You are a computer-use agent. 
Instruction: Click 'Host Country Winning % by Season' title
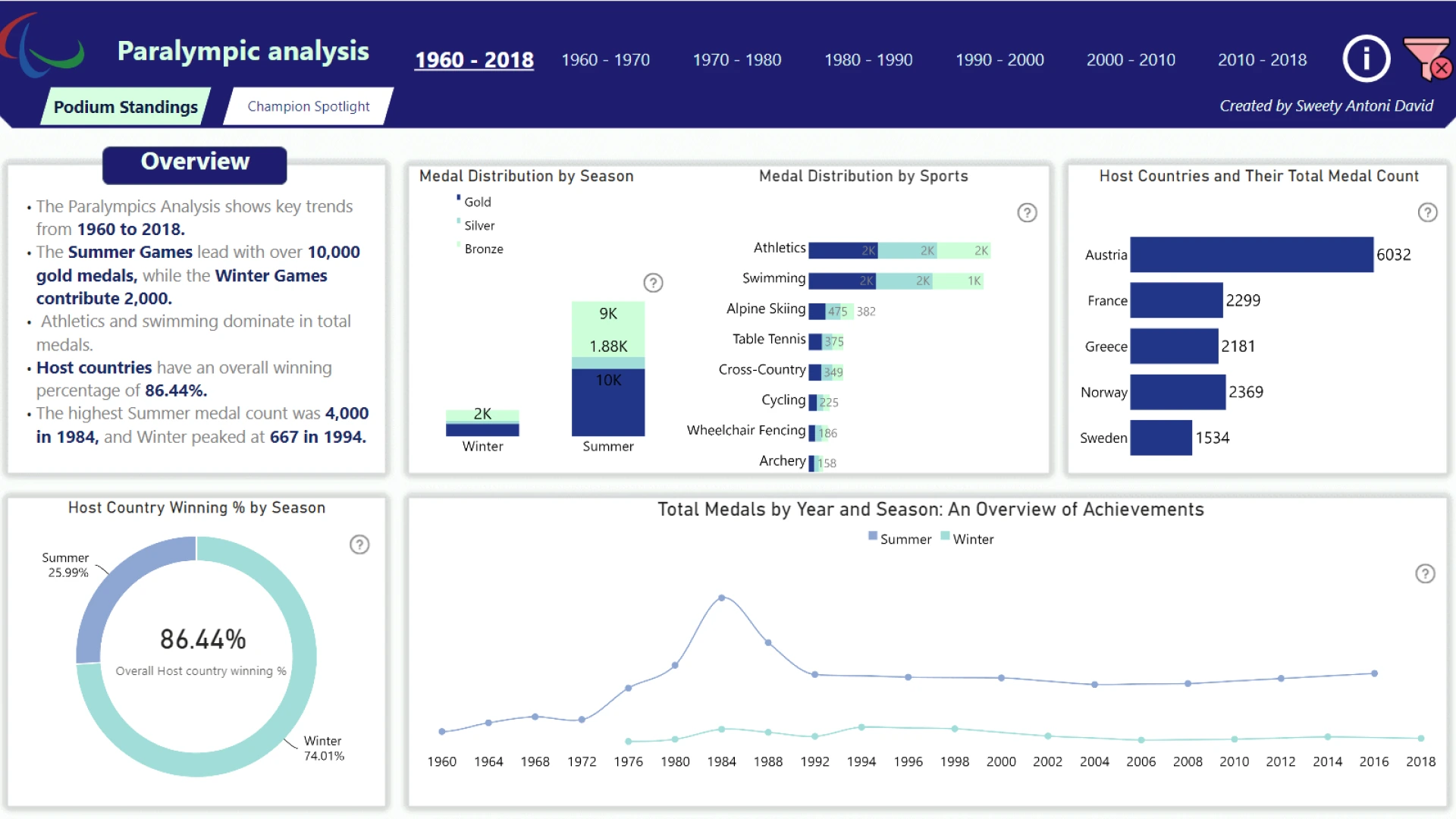pyautogui.click(x=196, y=507)
